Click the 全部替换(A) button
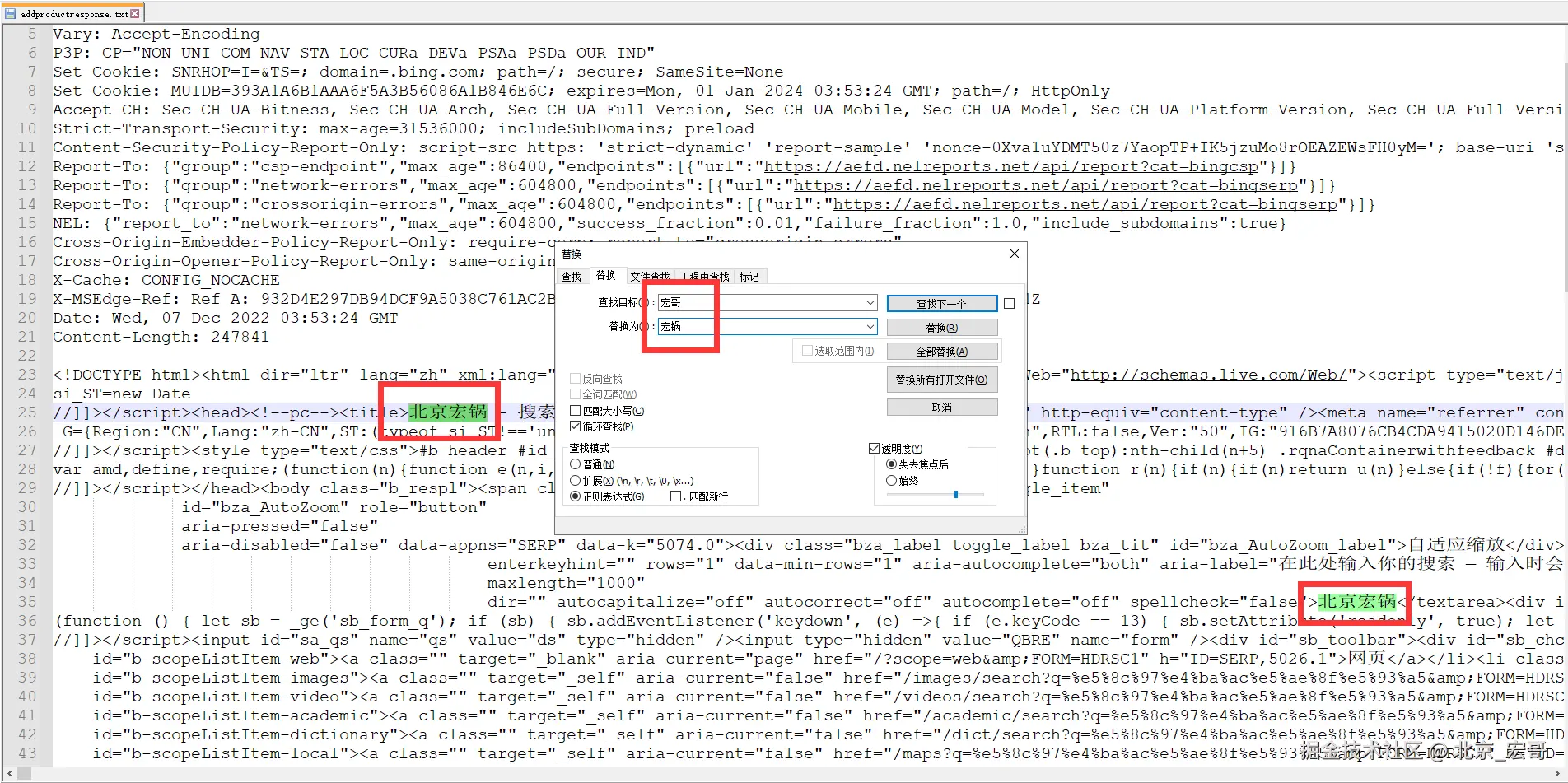Image resolution: width=1568 pixels, height=783 pixels. point(942,352)
